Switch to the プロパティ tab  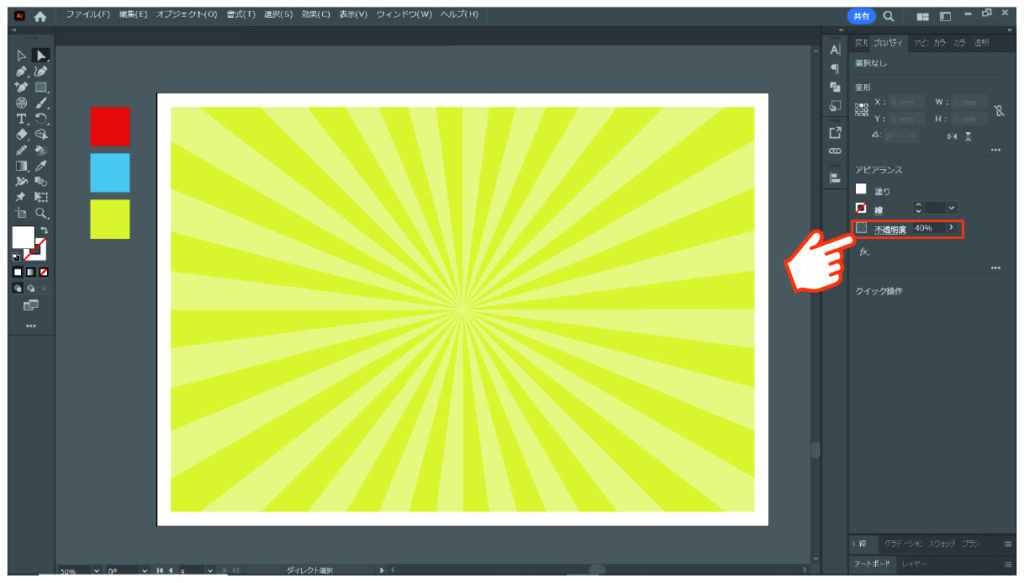tap(888, 43)
